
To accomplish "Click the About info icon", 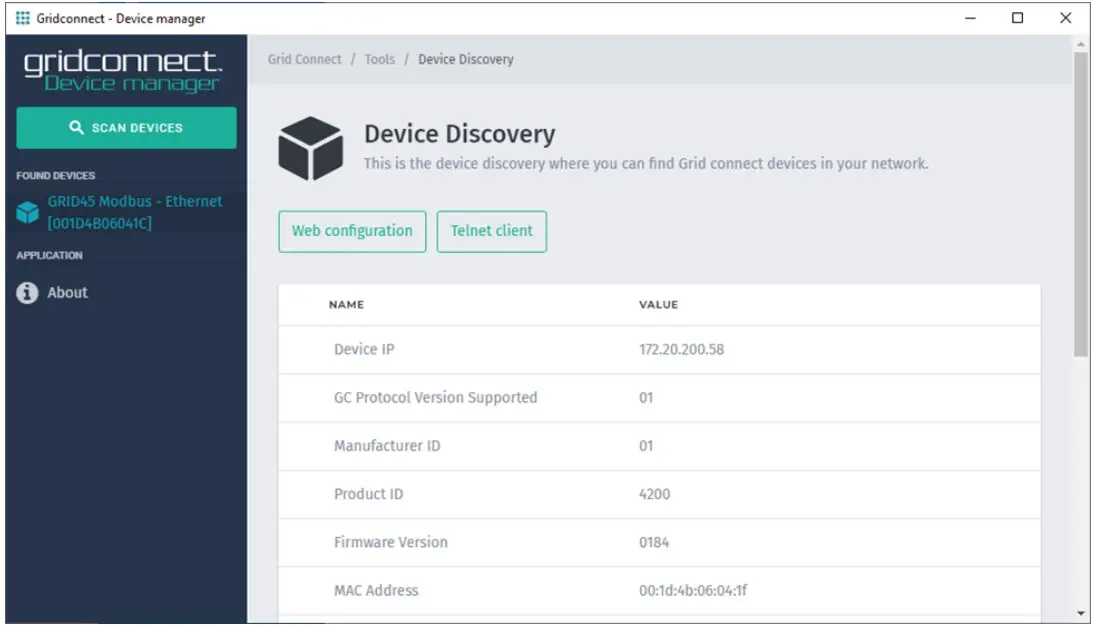I will (x=27, y=293).
